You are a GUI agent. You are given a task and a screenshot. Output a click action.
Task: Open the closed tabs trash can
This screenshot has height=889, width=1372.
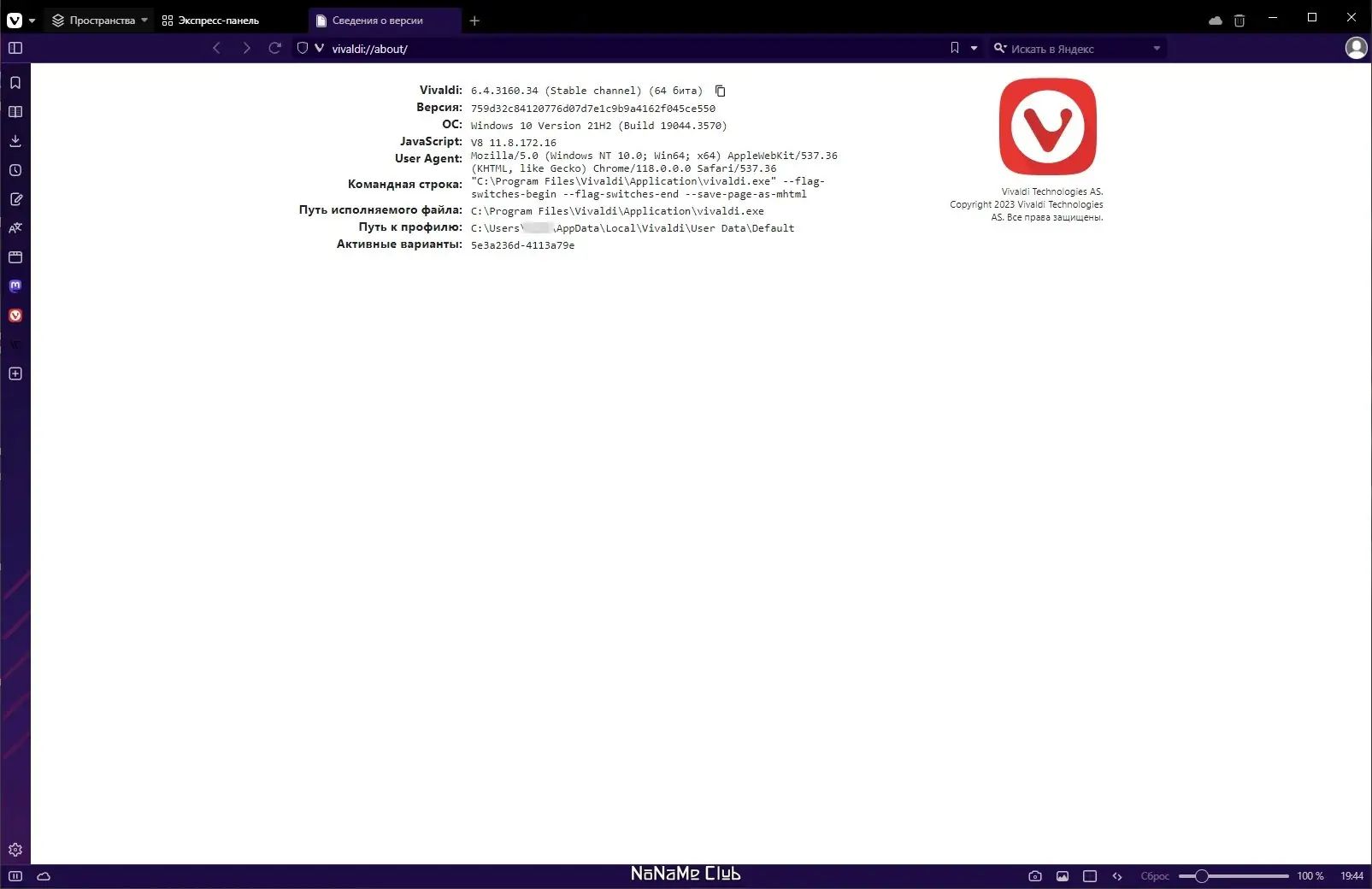coord(1240,21)
